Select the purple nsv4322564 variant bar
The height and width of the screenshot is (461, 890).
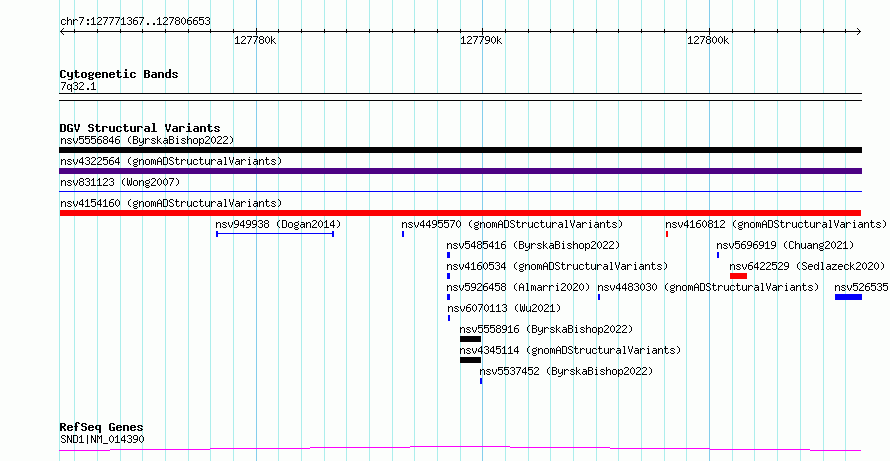(x=460, y=171)
